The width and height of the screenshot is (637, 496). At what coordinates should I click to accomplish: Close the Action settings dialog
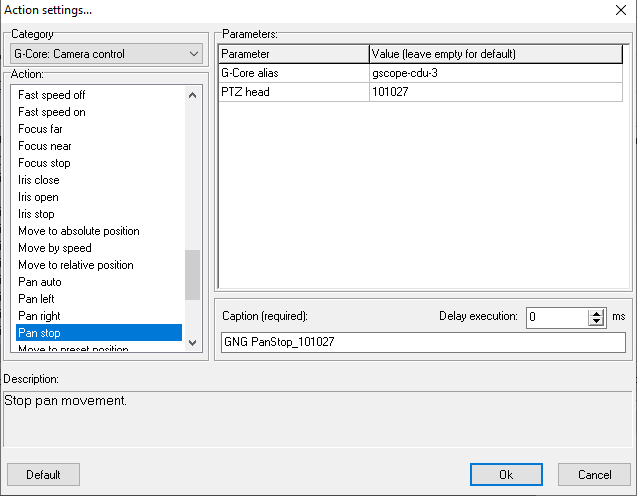[616, 10]
